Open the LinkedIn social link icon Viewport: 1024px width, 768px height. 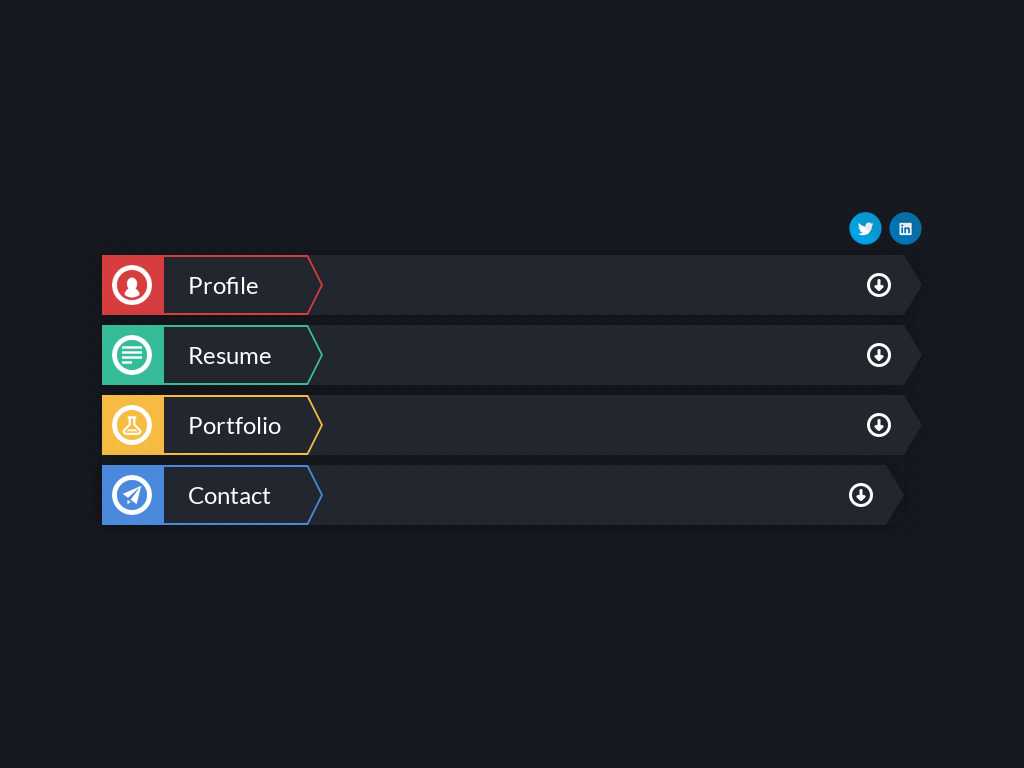pyautogui.click(x=905, y=229)
